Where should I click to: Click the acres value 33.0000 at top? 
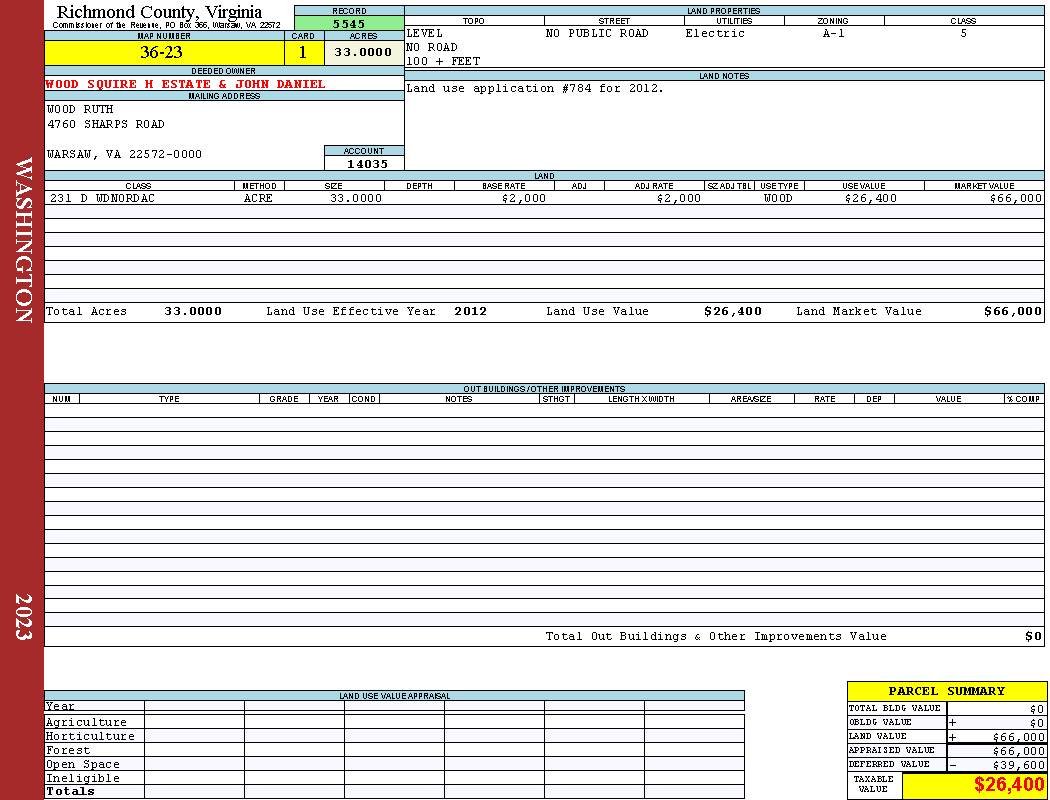(364, 53)
